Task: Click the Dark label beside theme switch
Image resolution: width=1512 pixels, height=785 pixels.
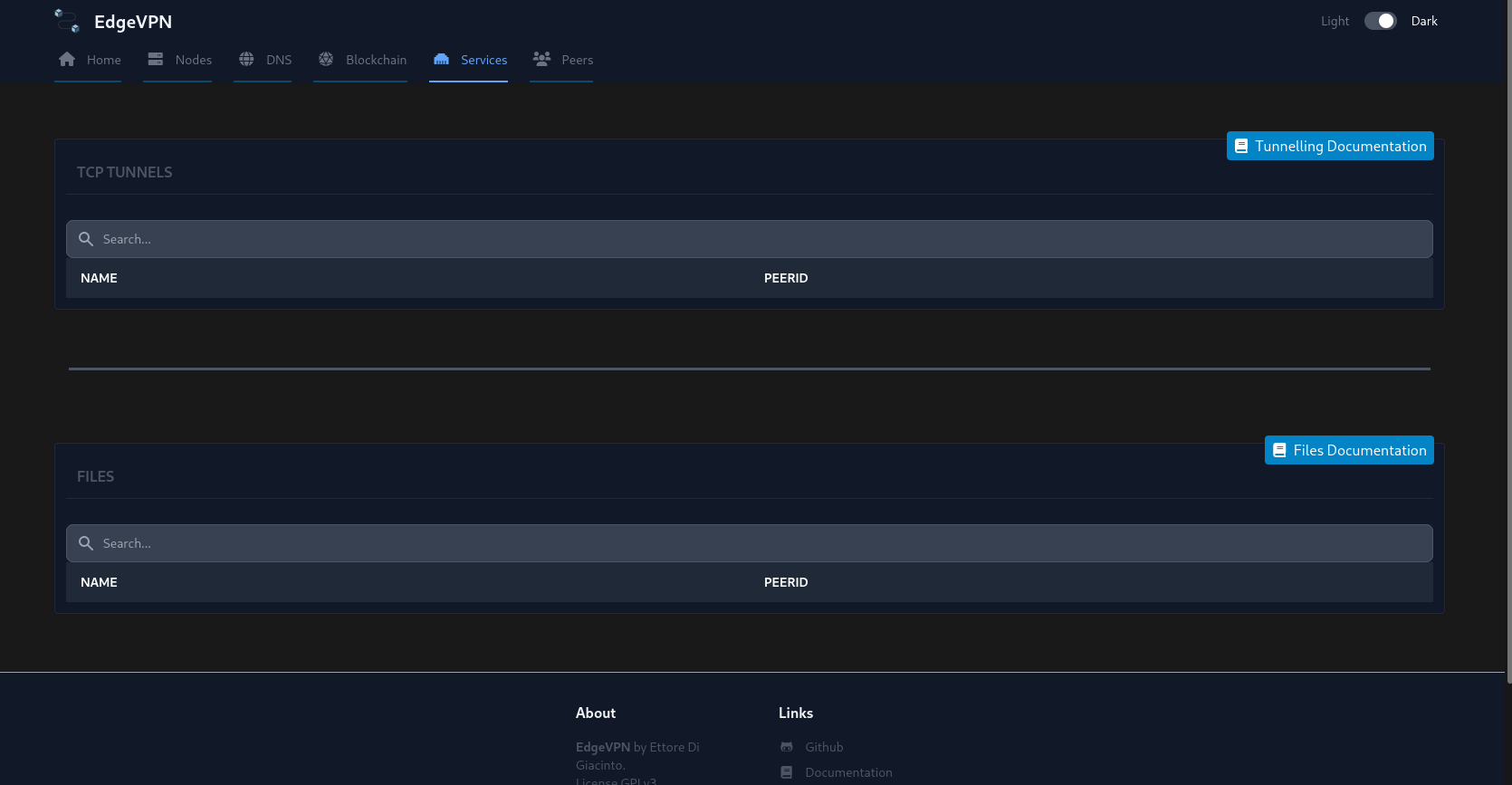Action: 1424,21
